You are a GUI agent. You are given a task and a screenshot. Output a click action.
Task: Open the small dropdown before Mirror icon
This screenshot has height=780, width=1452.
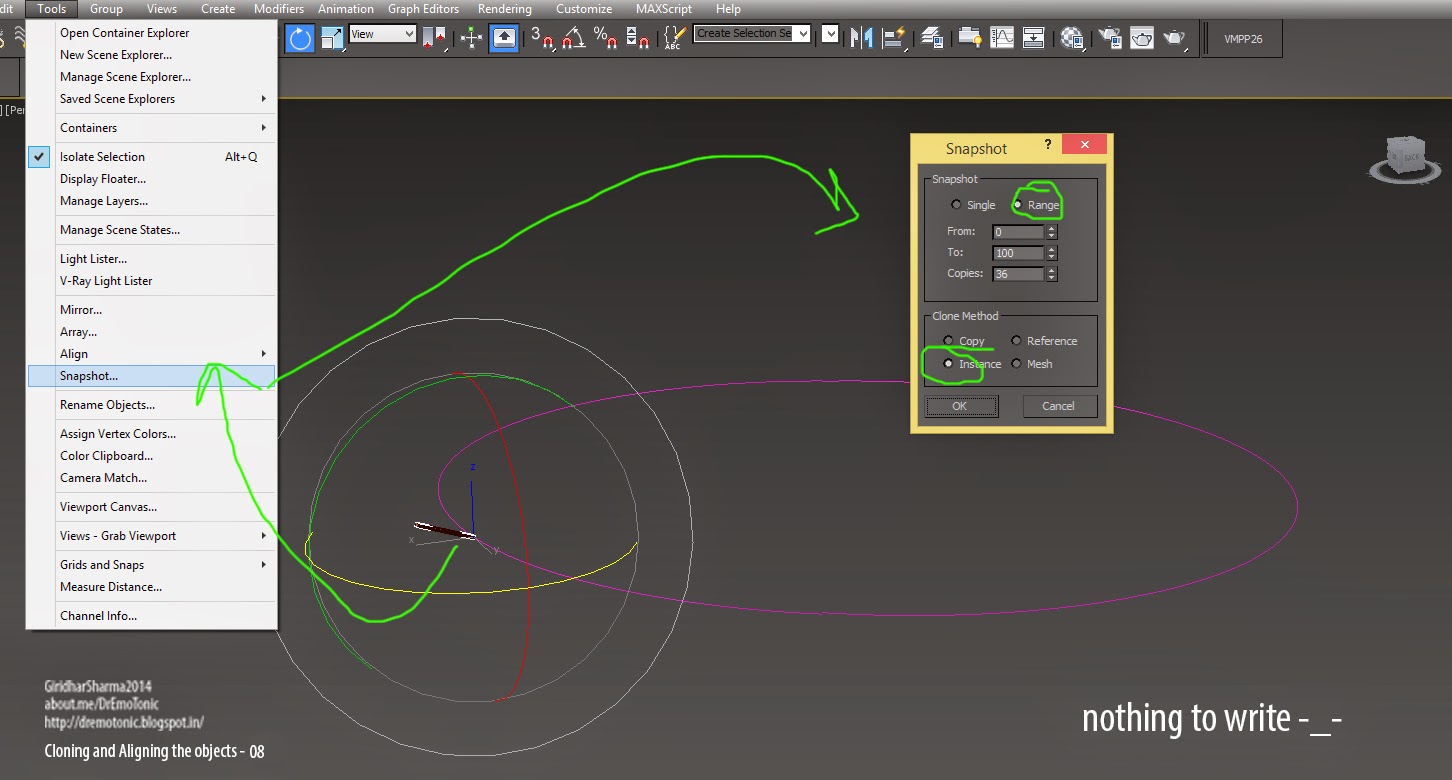pyautogui.click(x=829, y=34)
